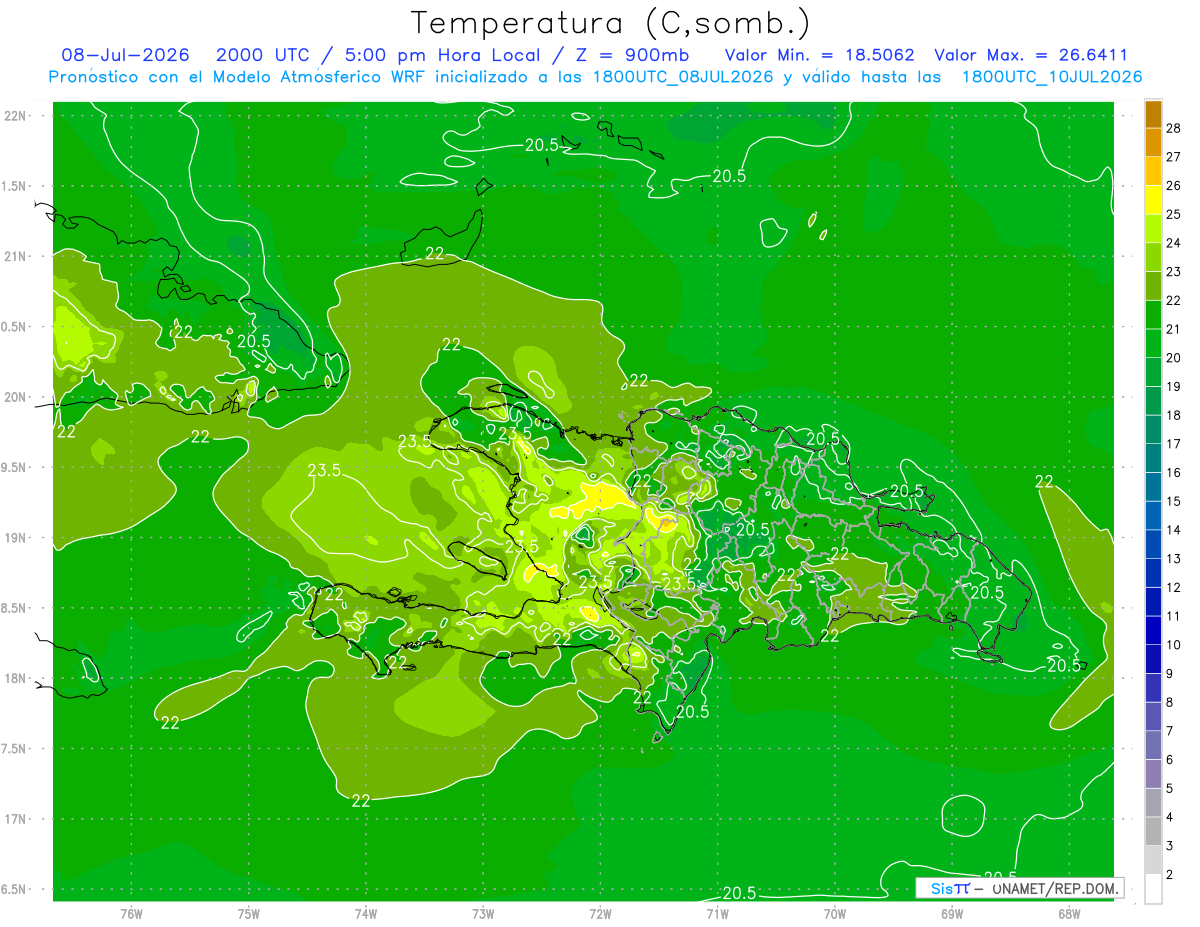Click the legend label '2'
Viewport: 1200px width, 927px height.
[1170, 875]
